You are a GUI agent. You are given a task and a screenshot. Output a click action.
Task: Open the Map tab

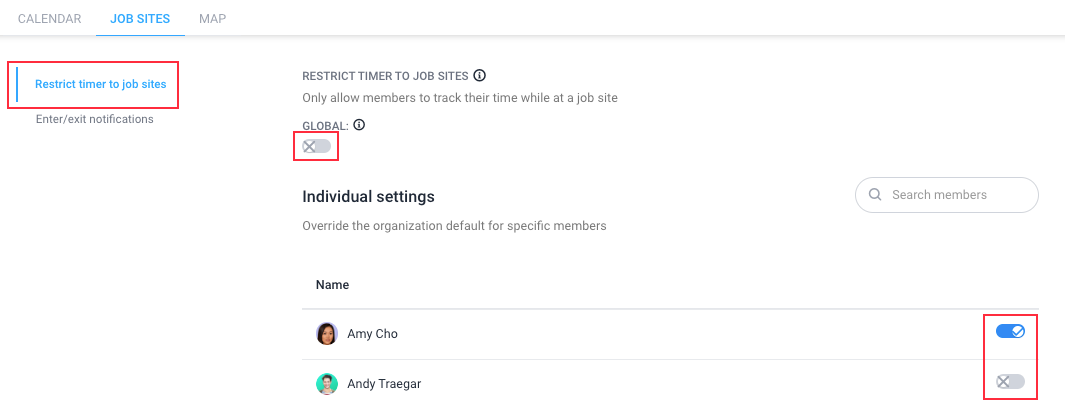coord(213,18)
